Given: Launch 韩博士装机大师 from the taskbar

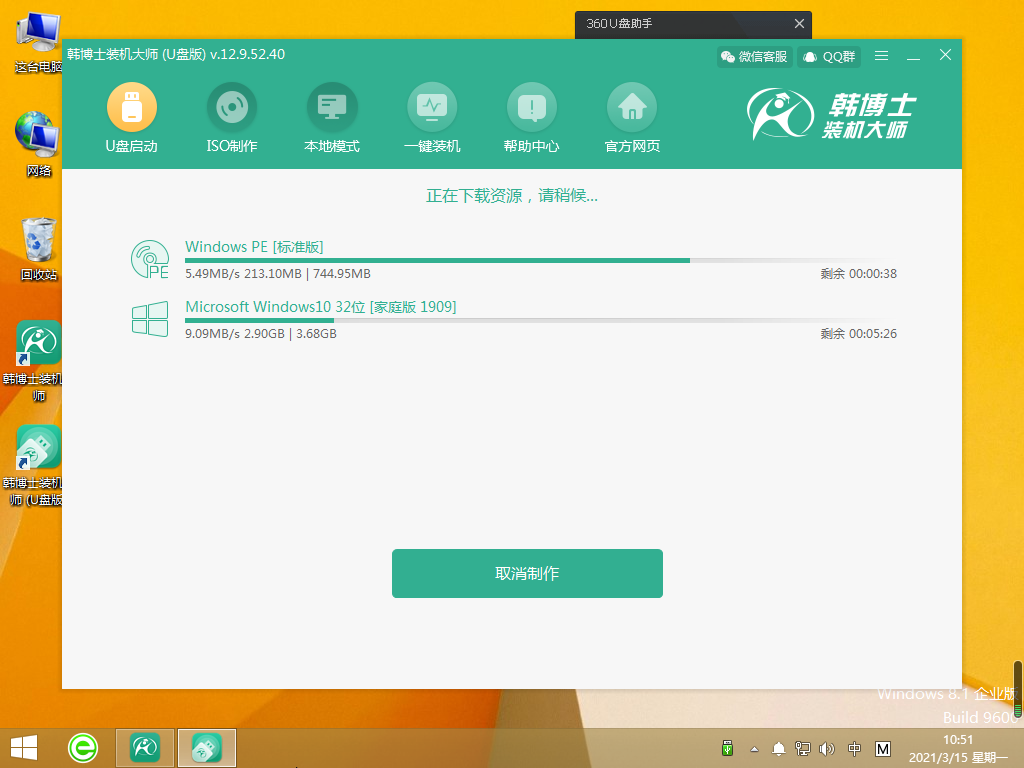Looking at the screenshot, I should click(143, 747).
